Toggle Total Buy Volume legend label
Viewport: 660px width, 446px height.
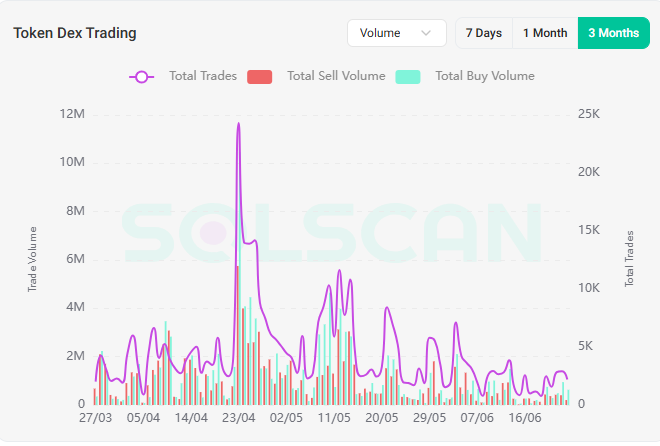(484, 76)
